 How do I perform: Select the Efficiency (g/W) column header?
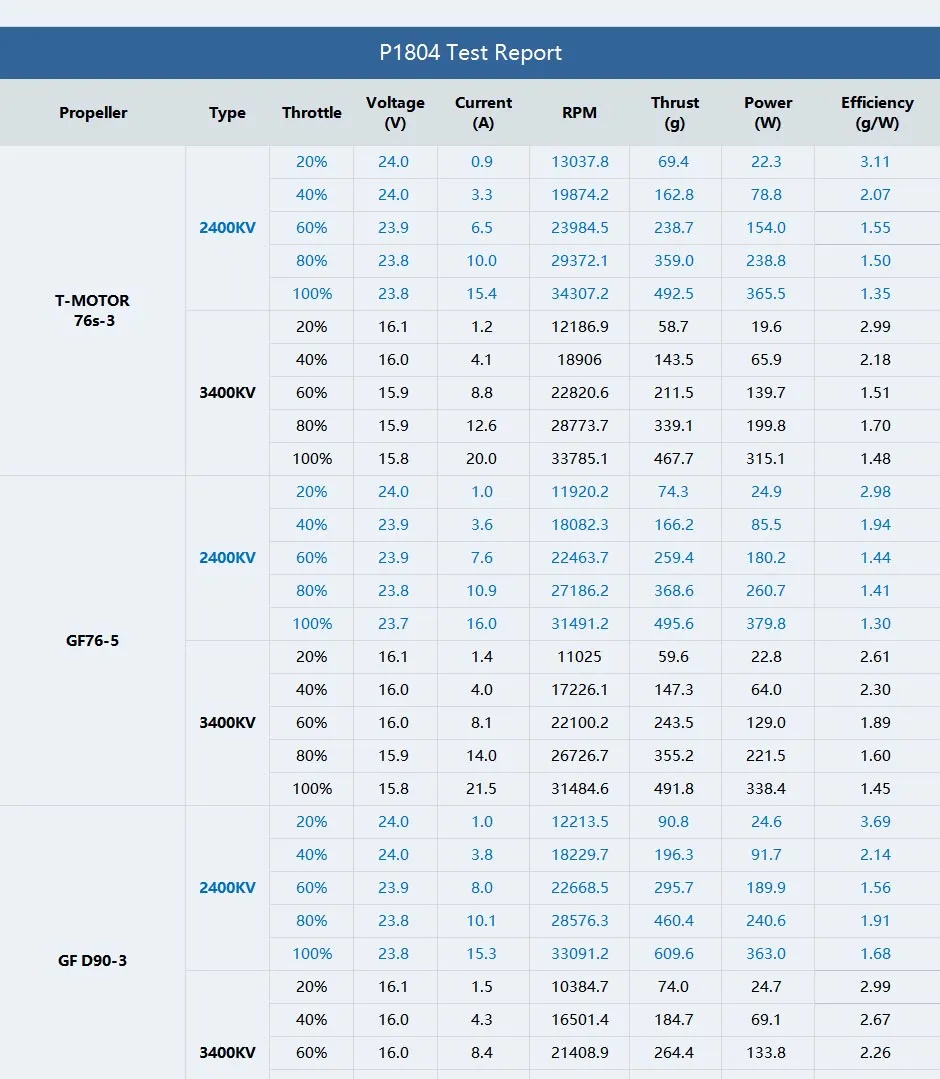[x=877, y=113]
